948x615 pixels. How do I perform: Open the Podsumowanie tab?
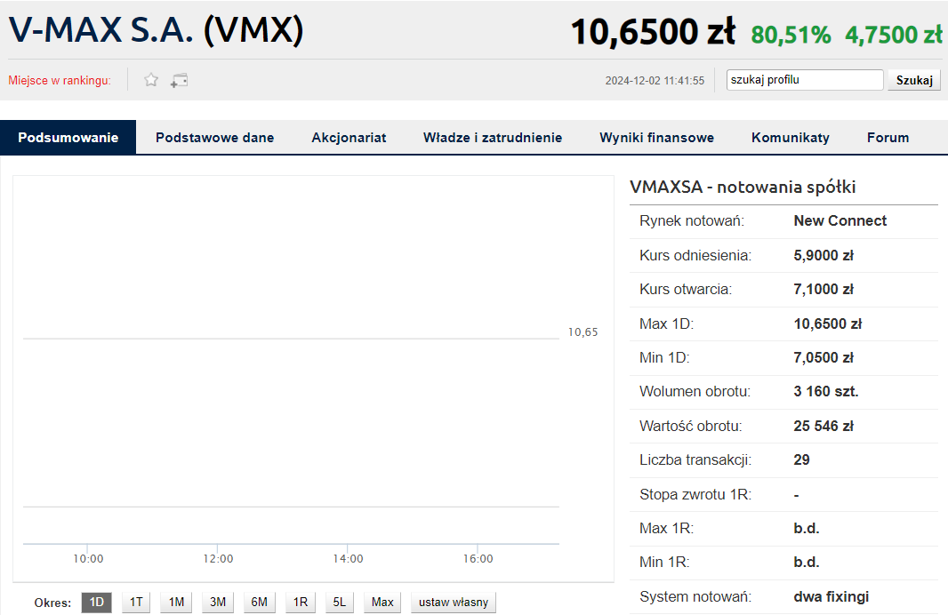click(68, 137)
